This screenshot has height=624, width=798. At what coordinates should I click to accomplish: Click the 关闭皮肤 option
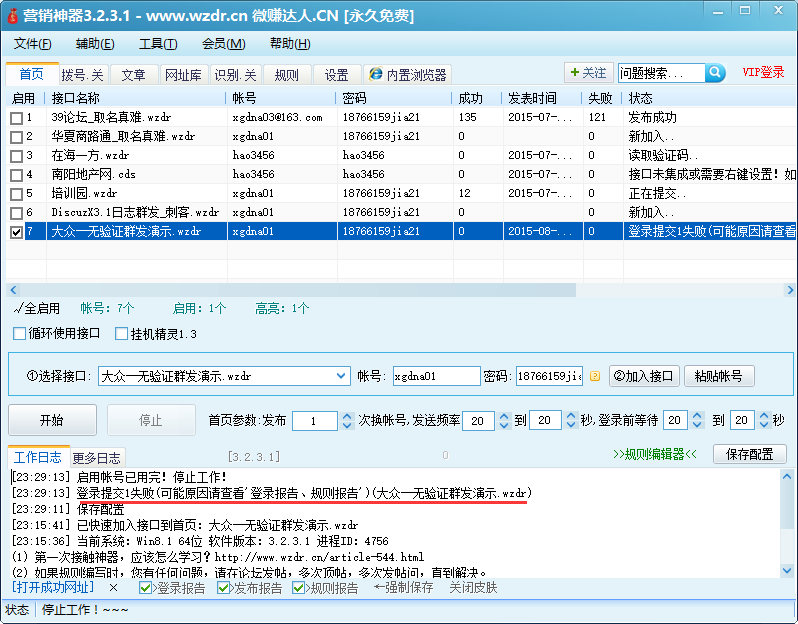[x=473, y=588]
